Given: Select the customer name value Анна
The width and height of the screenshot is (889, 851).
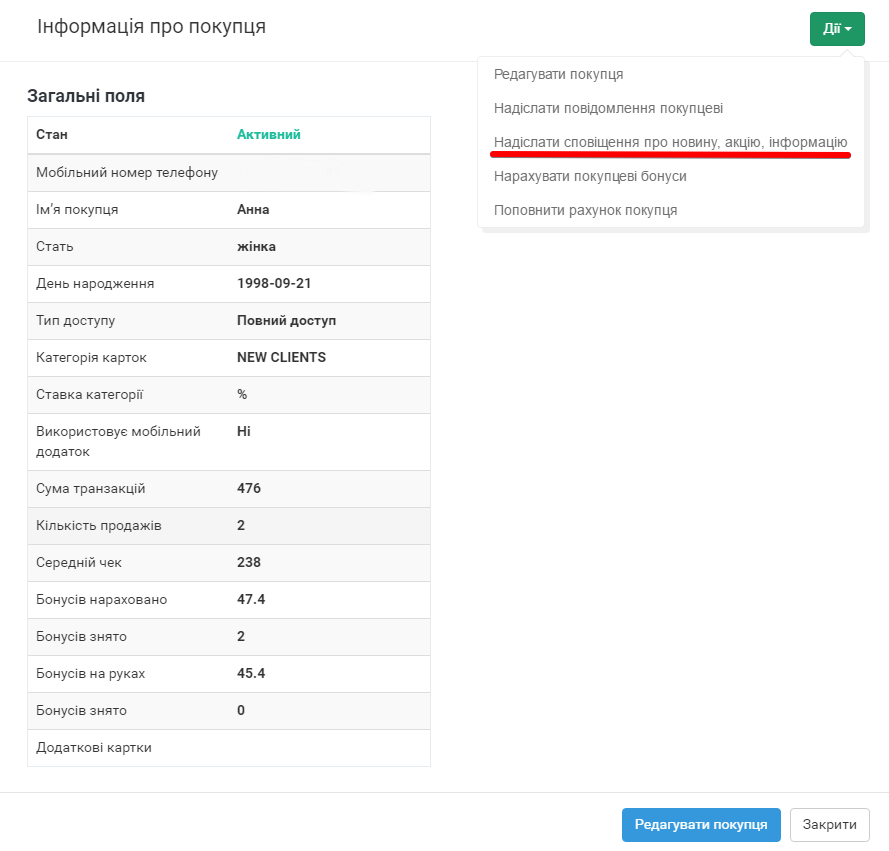Looking at the screenshot, I should tap(253, 210).
